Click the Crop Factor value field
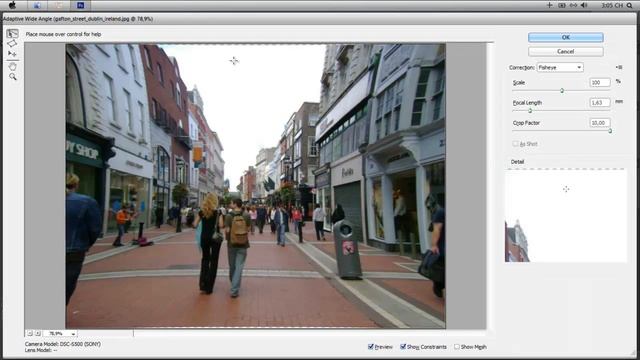This screenshot has width=640, height=360. 600,122
